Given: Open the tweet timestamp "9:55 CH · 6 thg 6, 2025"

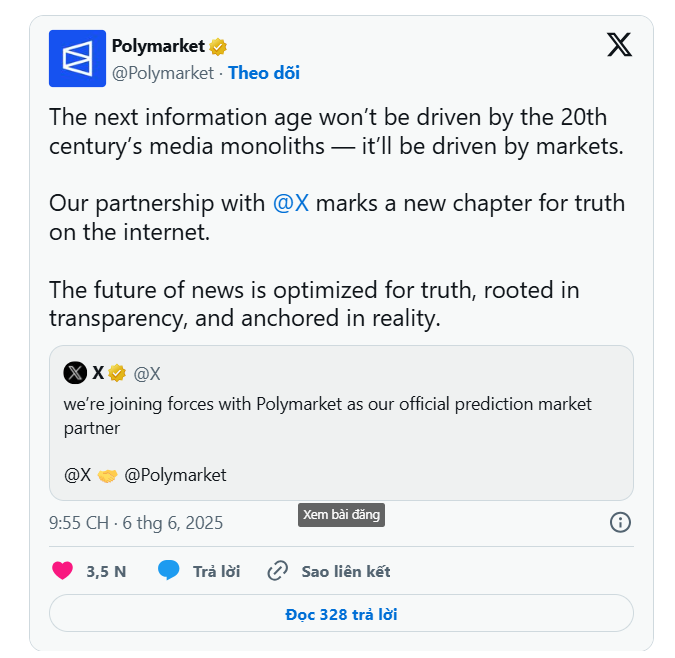Looking at the screenshot, I should [x=136, y=523].
